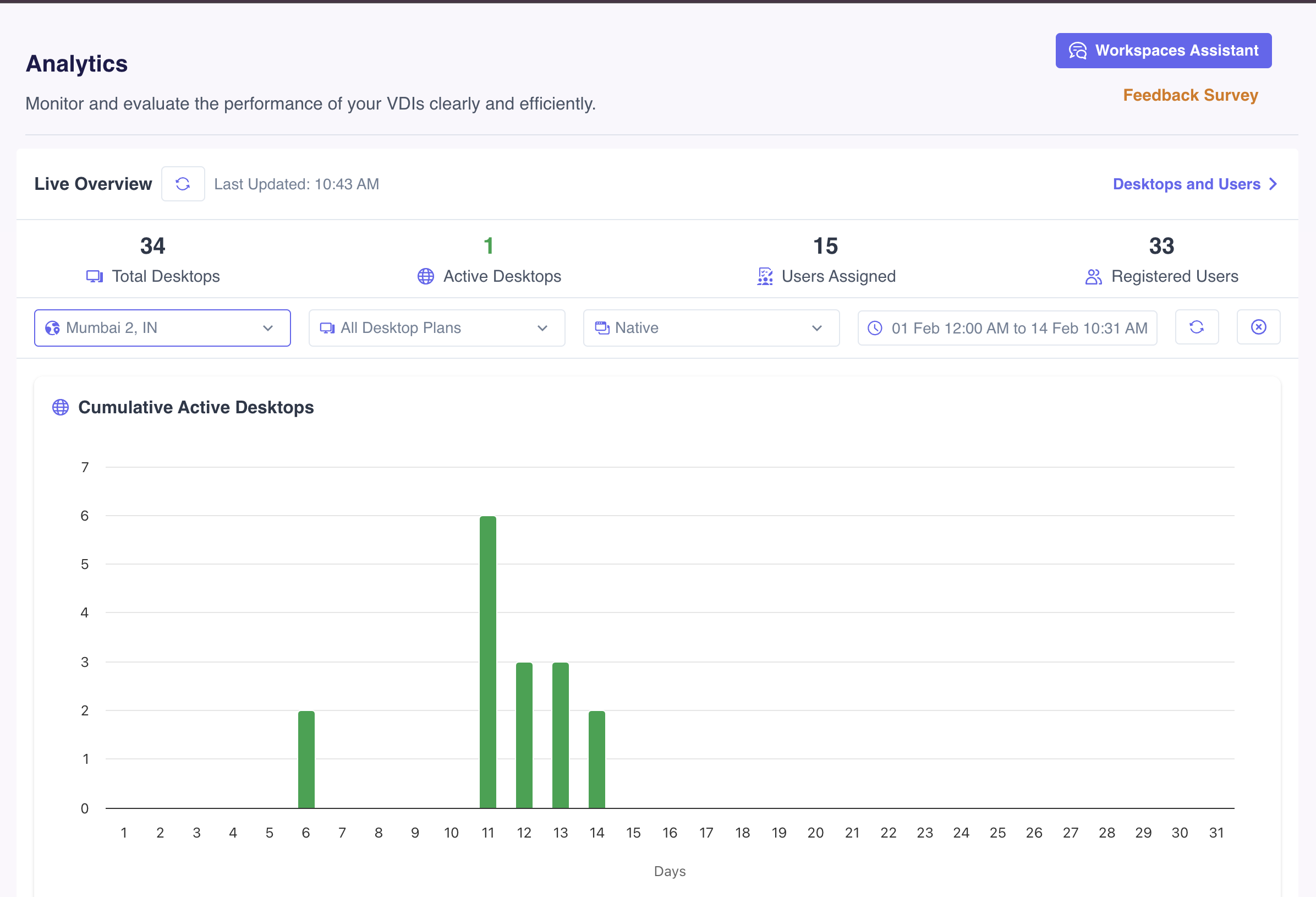Open the date range picker showing 01 Feb to 14 Feb
This screenshot has height=897, width=1316.
[1007, 328]
